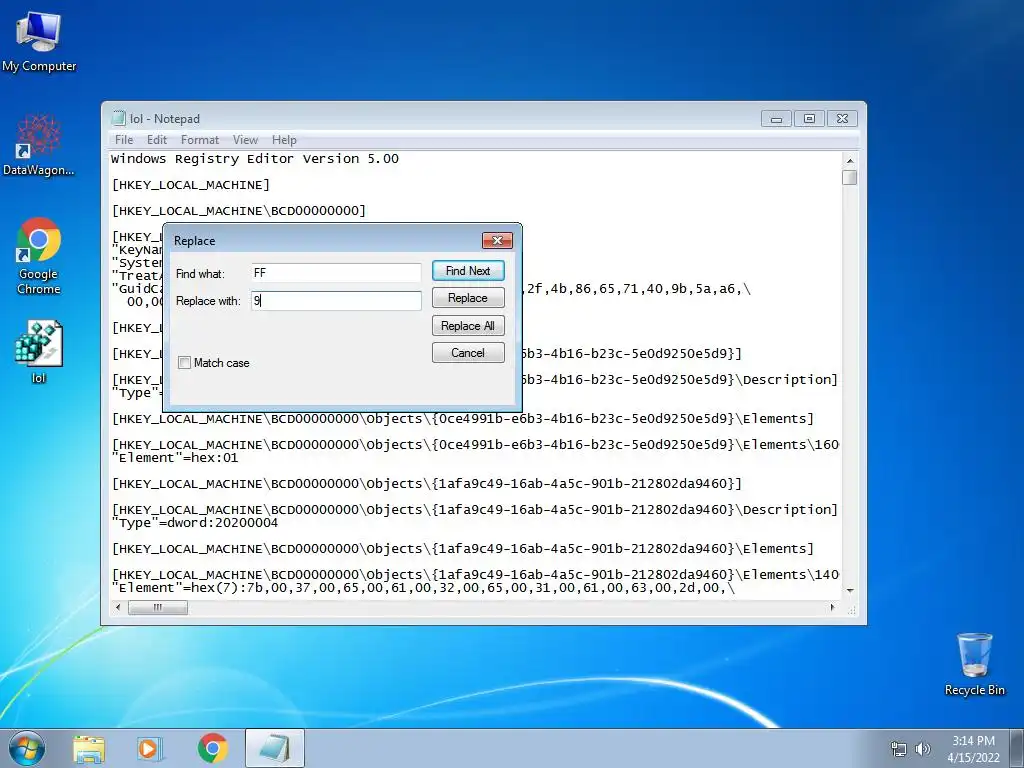Click the "Element"=hex:01 line
Screen dimensions: 1024x768
pyautogui.click(x=175, y=458)
